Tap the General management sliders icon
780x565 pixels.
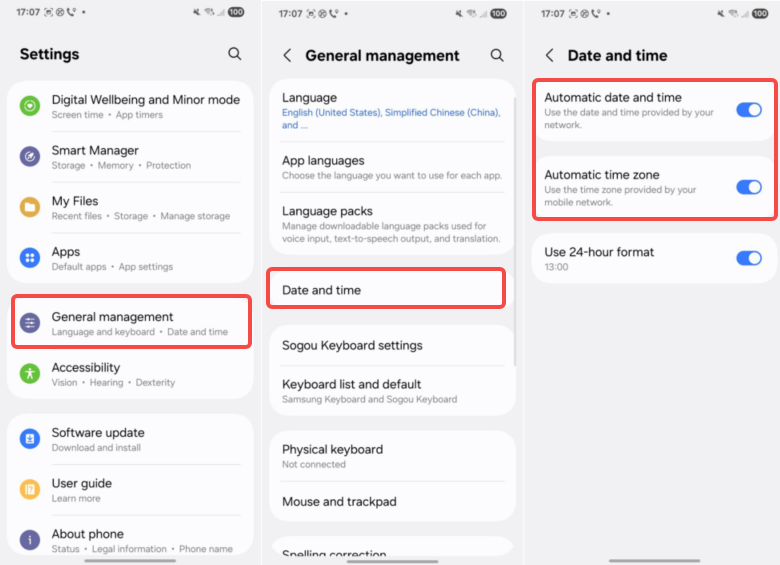(x=30, y=323)
